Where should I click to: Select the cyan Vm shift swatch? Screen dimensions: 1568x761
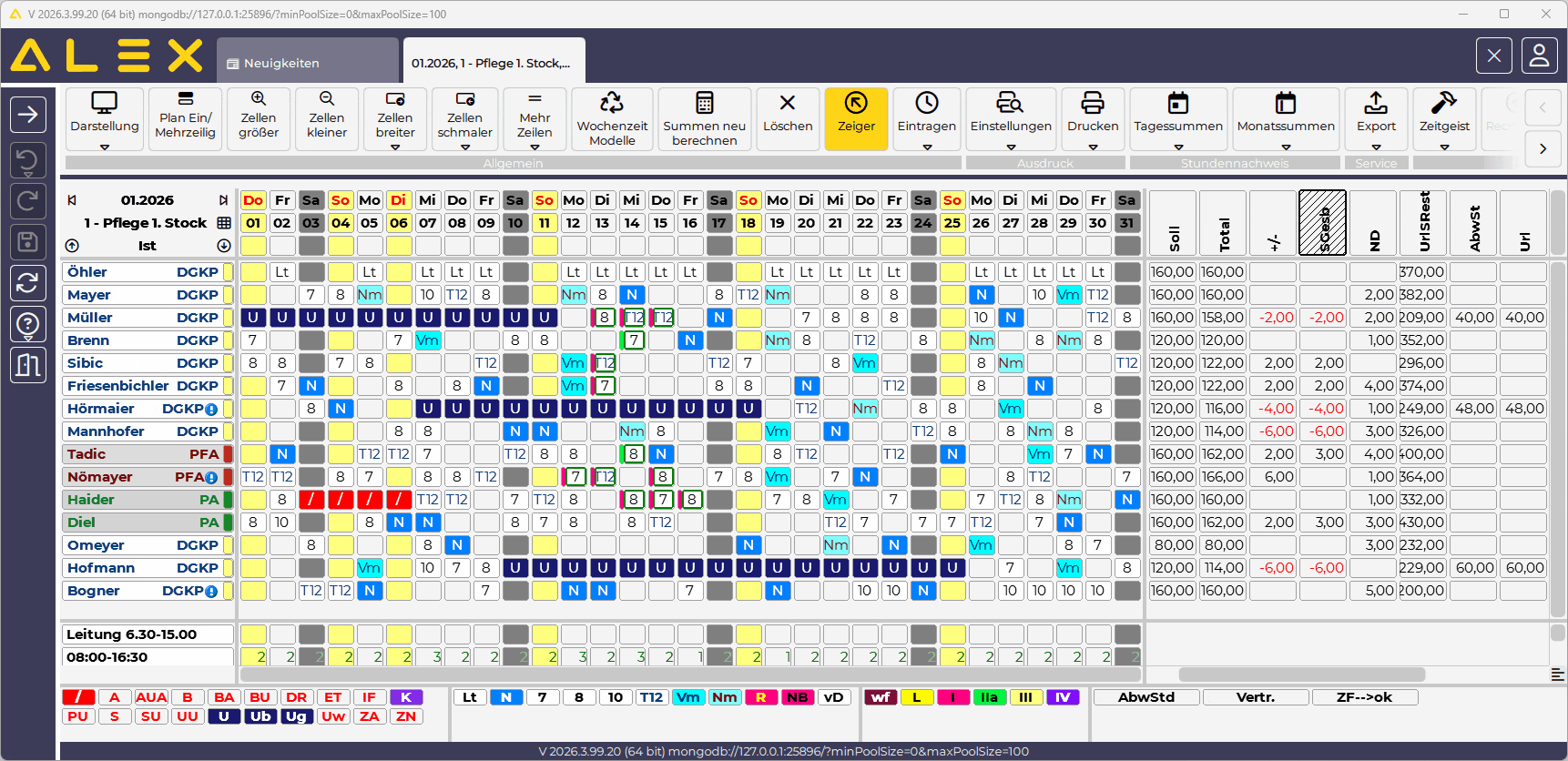click(x=688, y=697)
